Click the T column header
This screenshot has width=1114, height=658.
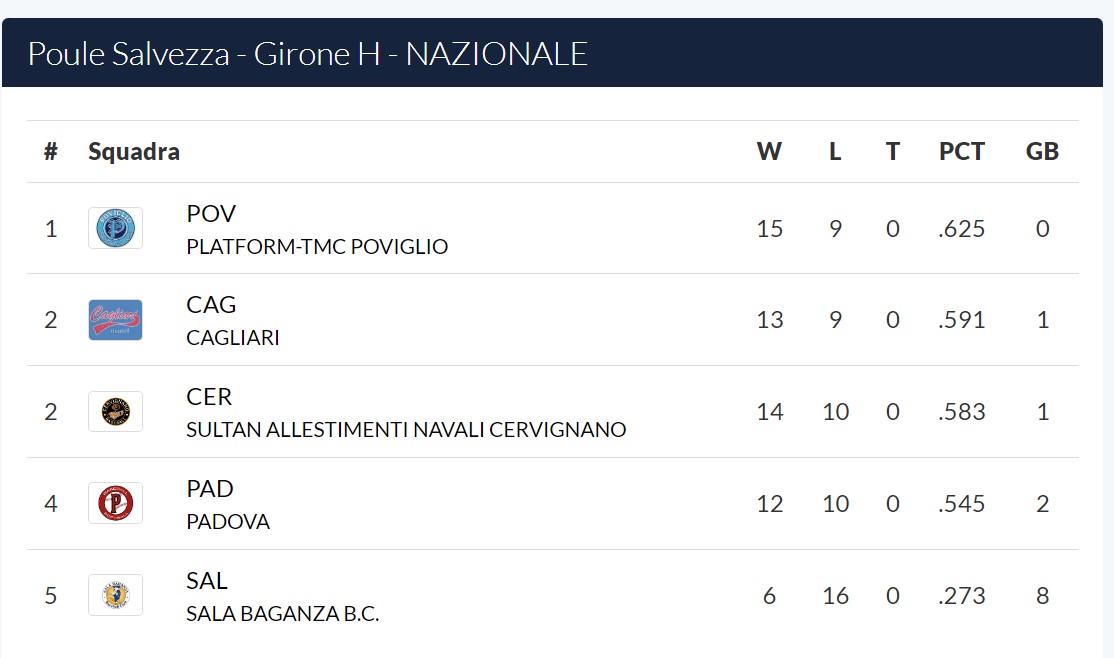(x=892, y=151)
